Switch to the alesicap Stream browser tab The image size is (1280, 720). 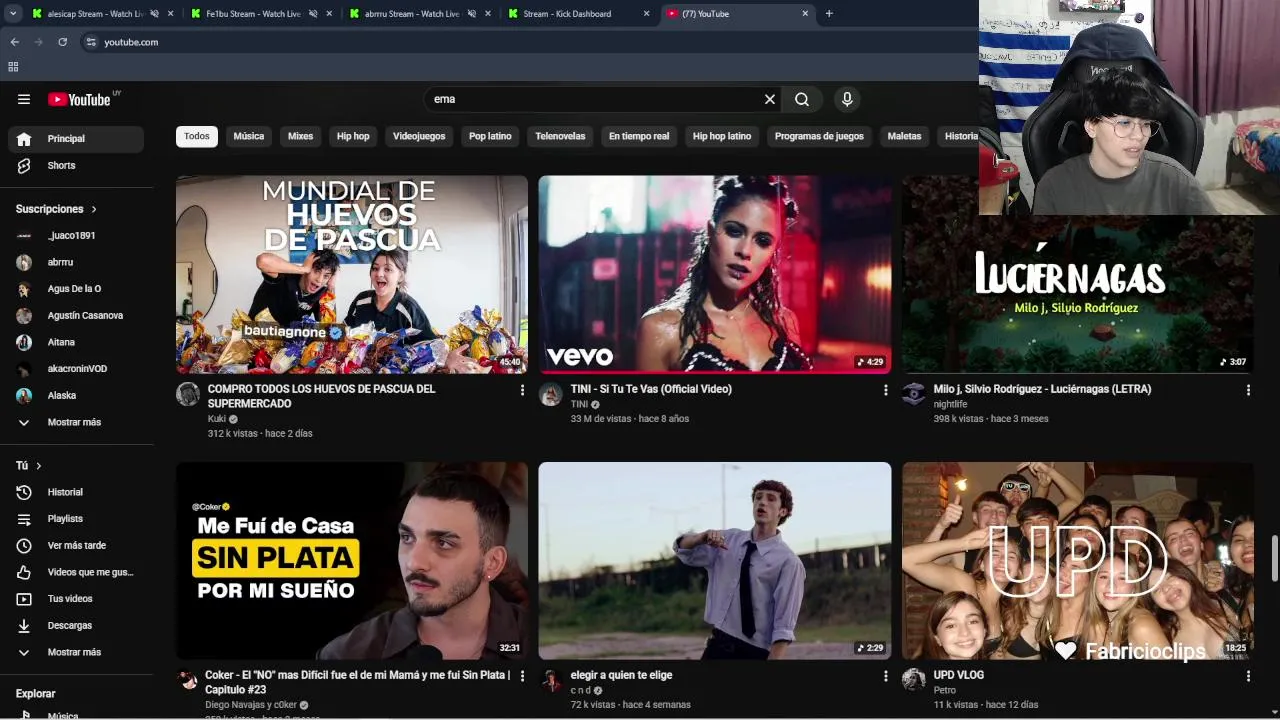tap(95, 14)
